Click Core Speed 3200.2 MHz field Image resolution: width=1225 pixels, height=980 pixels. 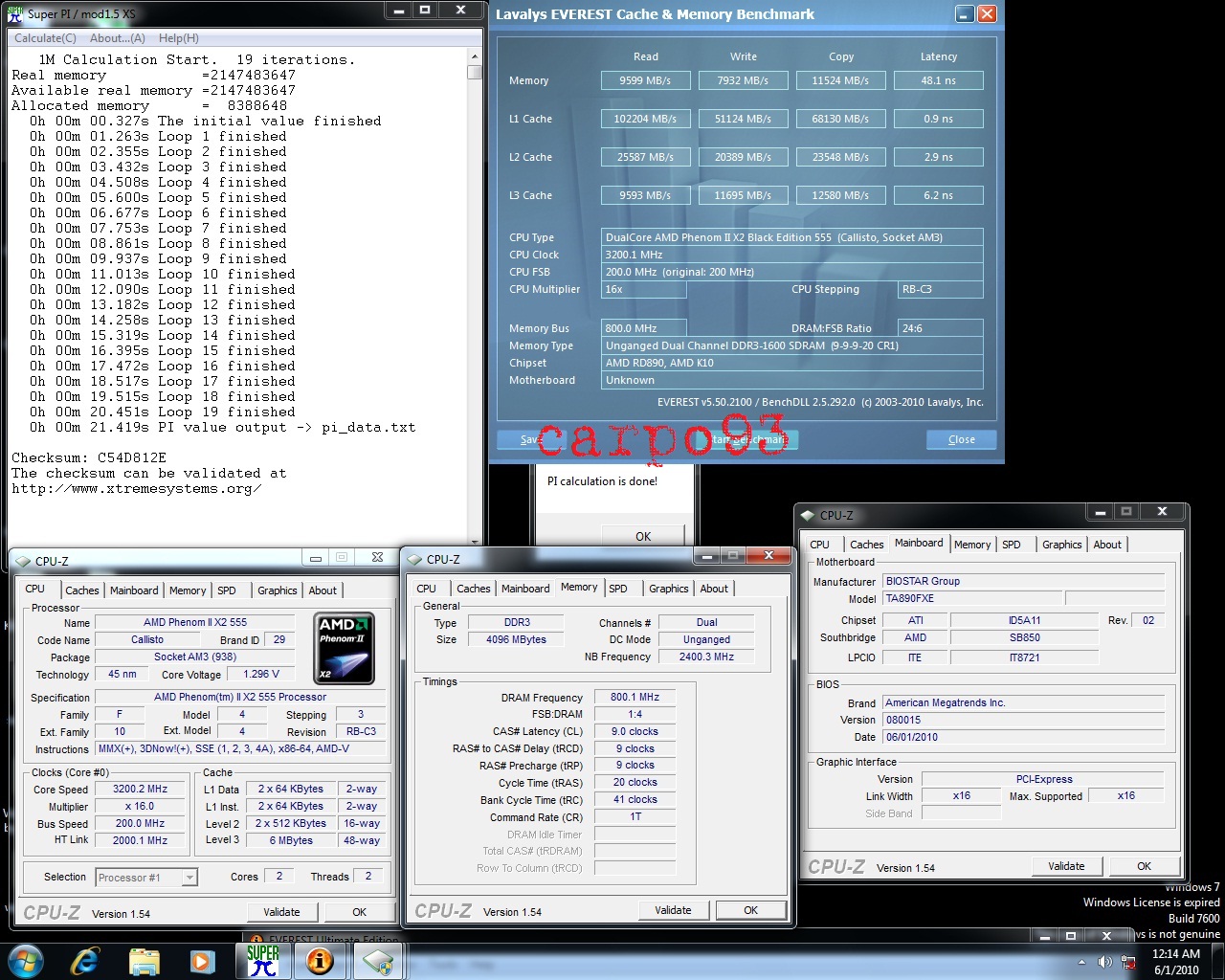tap(140, 790)
